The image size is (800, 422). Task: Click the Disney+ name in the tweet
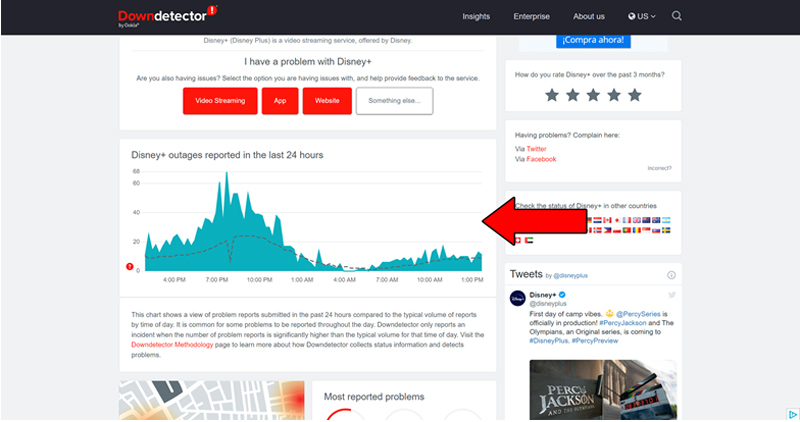click(x=542, y=295)
